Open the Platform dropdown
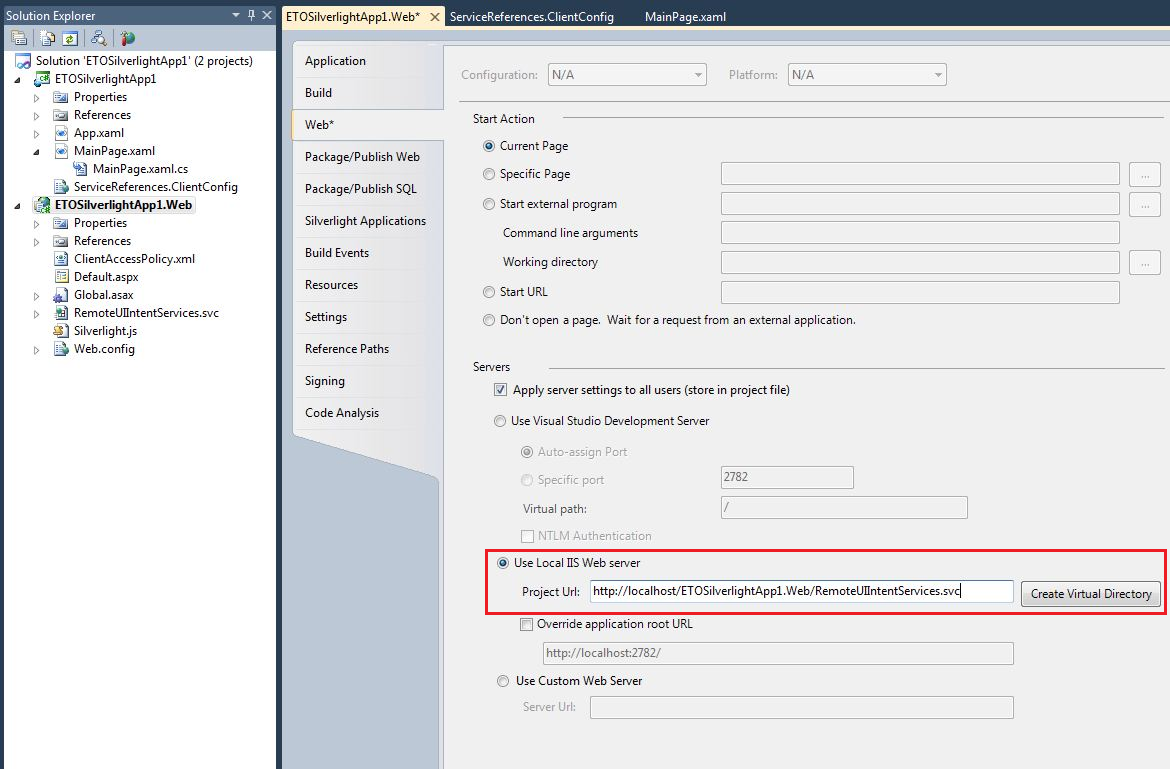The width and height of the screenshot is (1170, 769). pyautogui.click(x=867, y=75)
